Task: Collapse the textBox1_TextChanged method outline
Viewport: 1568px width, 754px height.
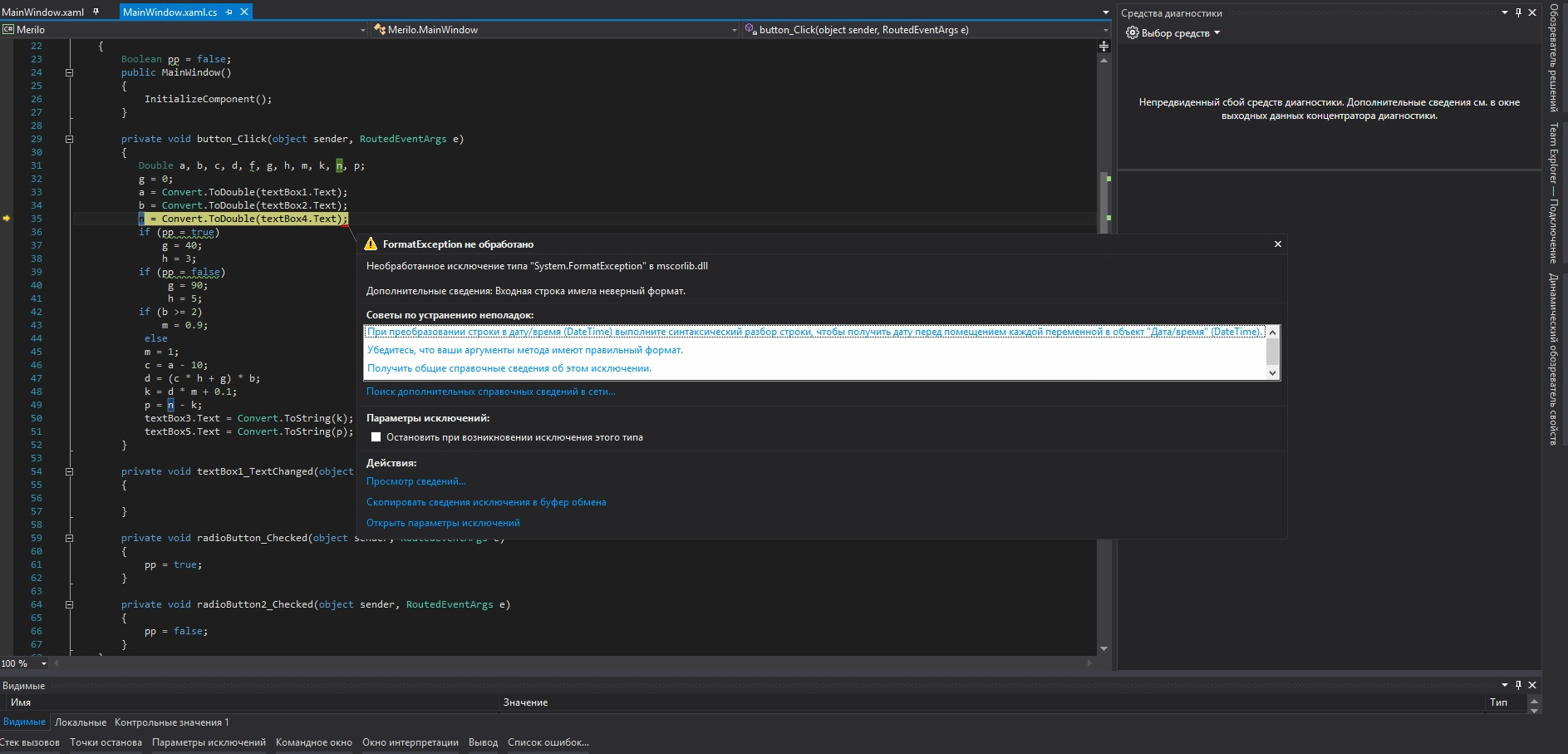Action: pyautogui.click(x=69, y=471)
